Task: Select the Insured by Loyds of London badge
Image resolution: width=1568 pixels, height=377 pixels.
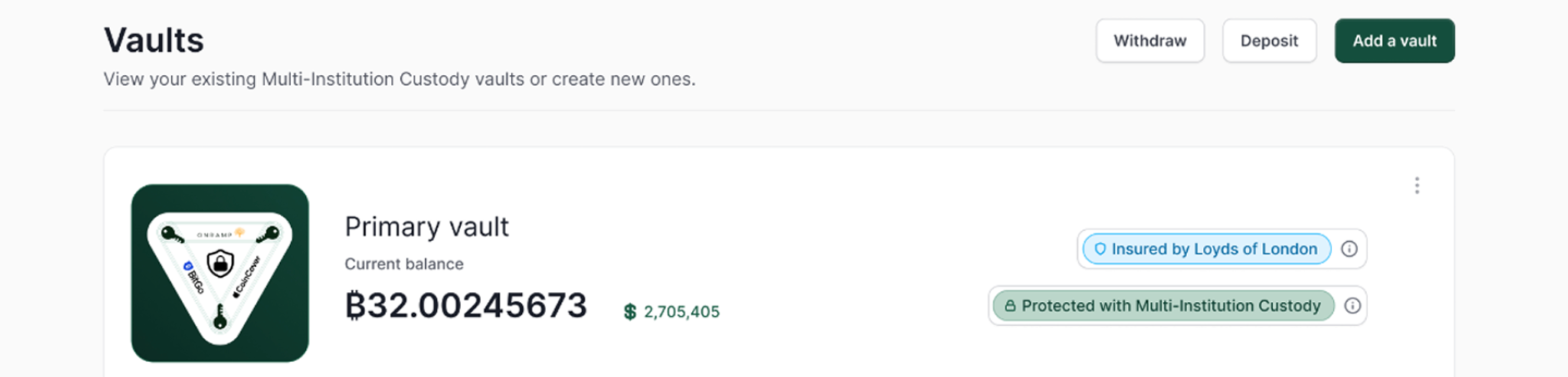Action: coord(1206,249)
